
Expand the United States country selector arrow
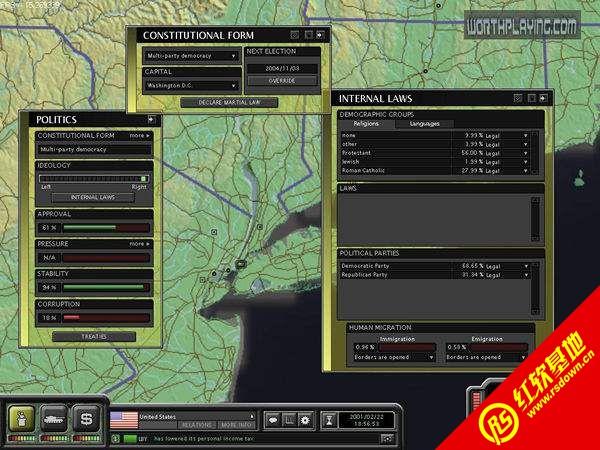tap(252, 416)
